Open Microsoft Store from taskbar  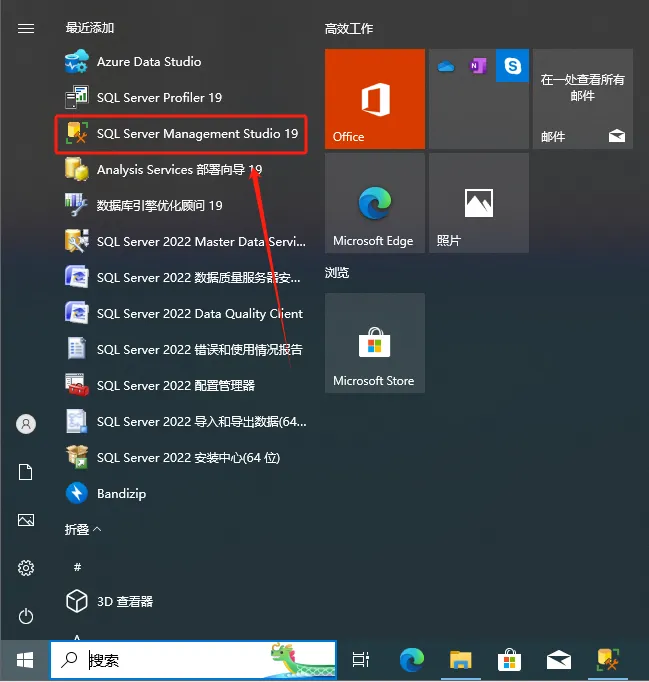pos(509,660)
